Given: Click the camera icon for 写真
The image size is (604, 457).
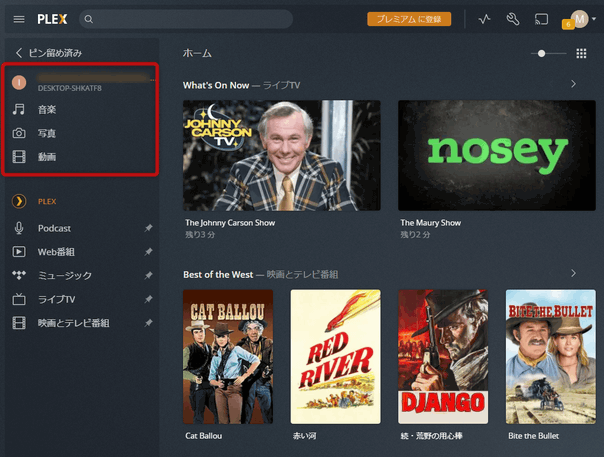Looking at the screenshot, I should pyautogui.click(x=19, y=133).
